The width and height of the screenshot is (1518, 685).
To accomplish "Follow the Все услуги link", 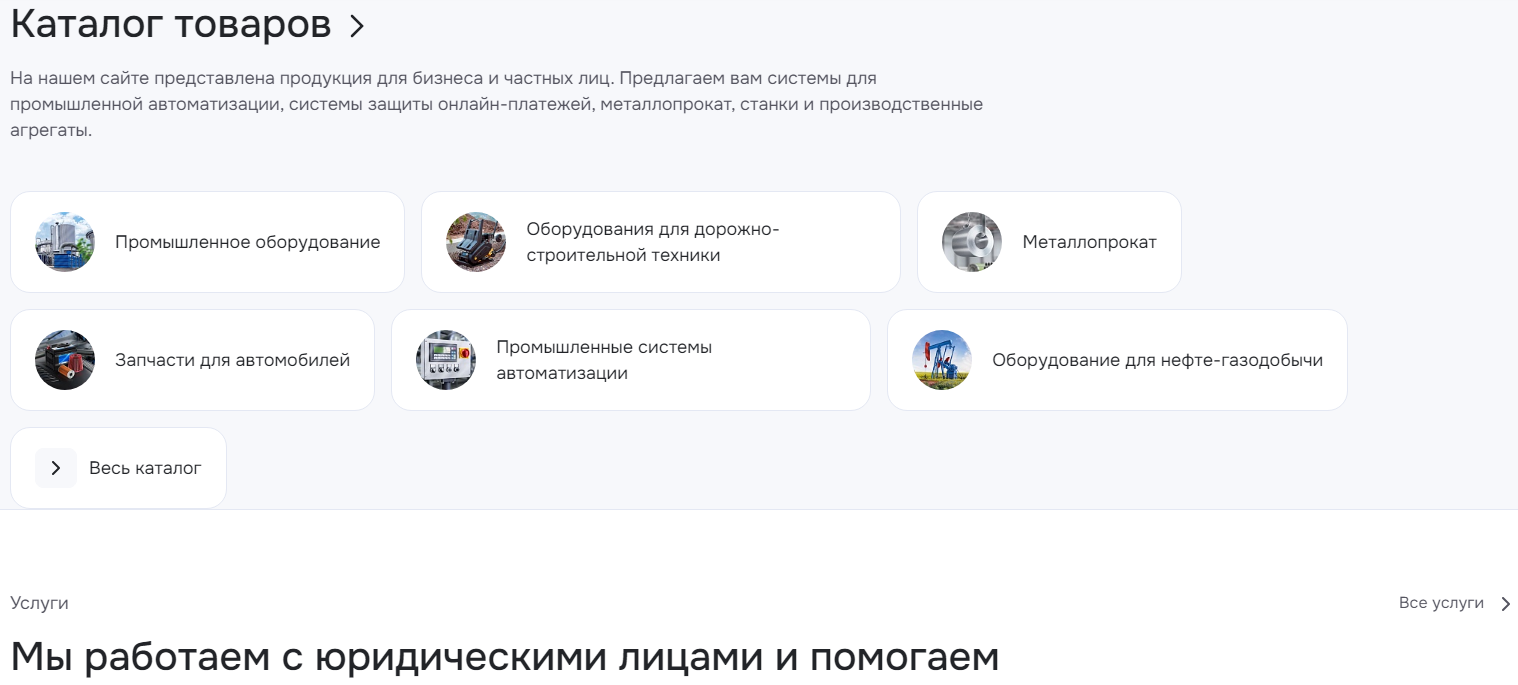I will pos(1441,603).
